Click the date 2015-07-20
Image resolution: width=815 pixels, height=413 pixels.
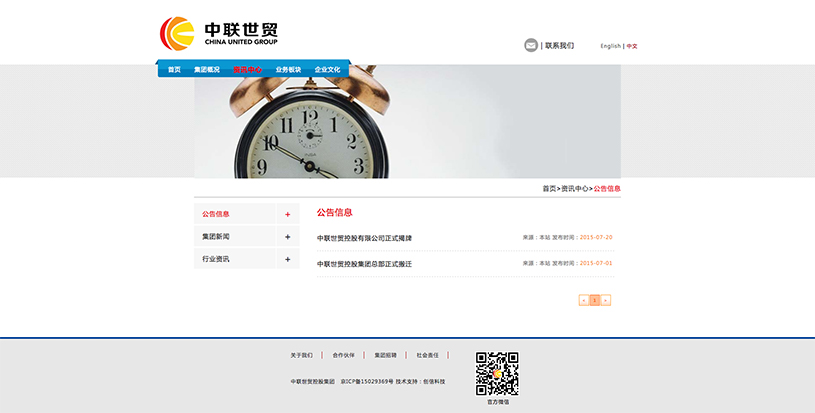click(x=596, y=237)
